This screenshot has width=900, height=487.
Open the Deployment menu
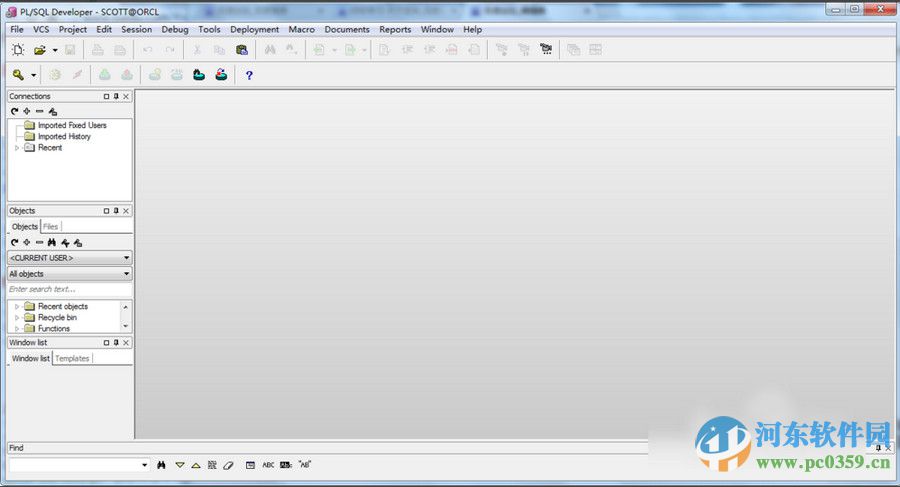(255, 29)
